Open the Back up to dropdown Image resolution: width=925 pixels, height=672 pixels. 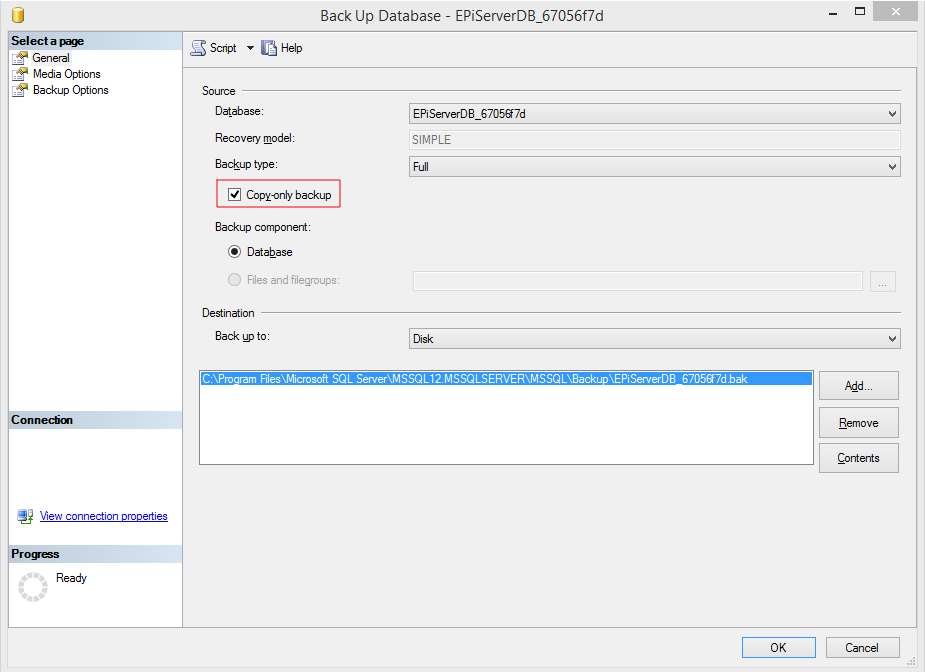point(655,339)
